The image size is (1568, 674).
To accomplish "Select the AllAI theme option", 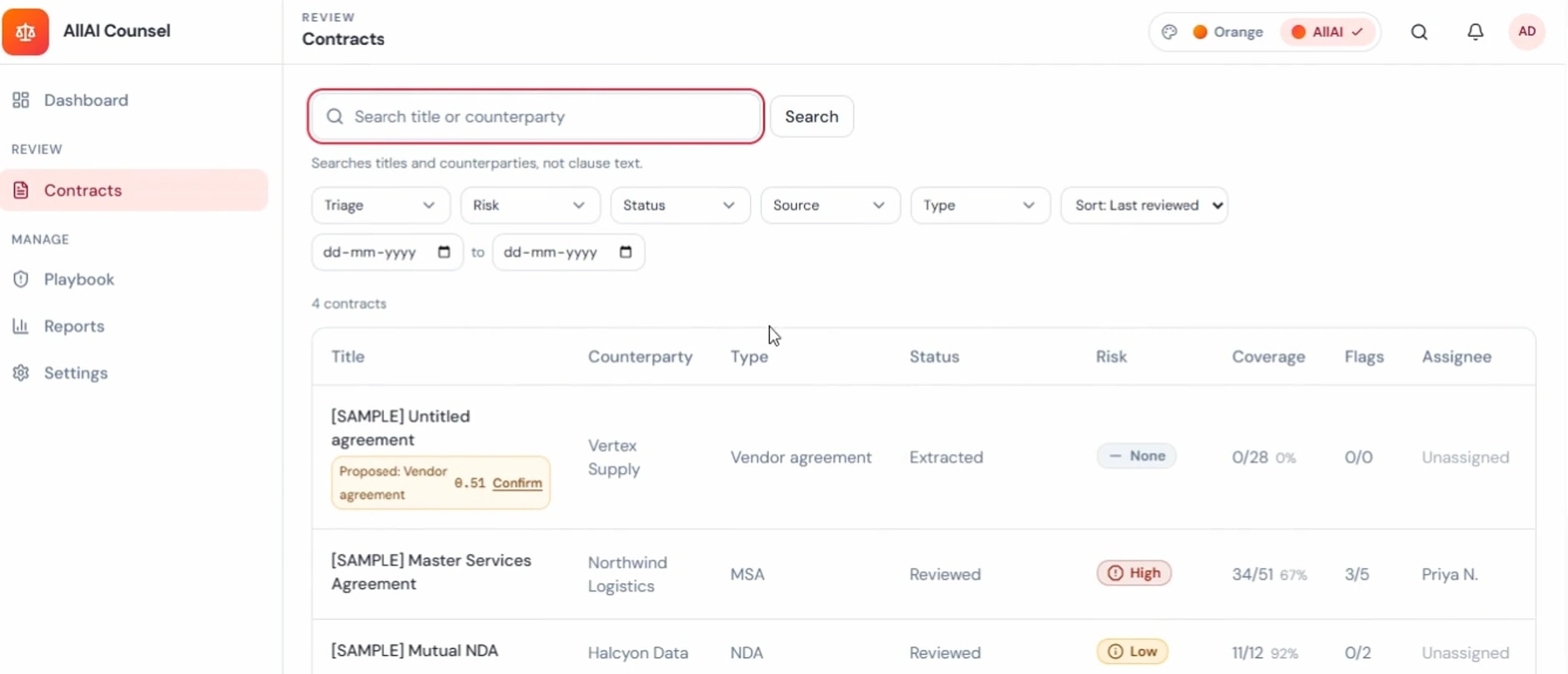I will click(1327, 32).
